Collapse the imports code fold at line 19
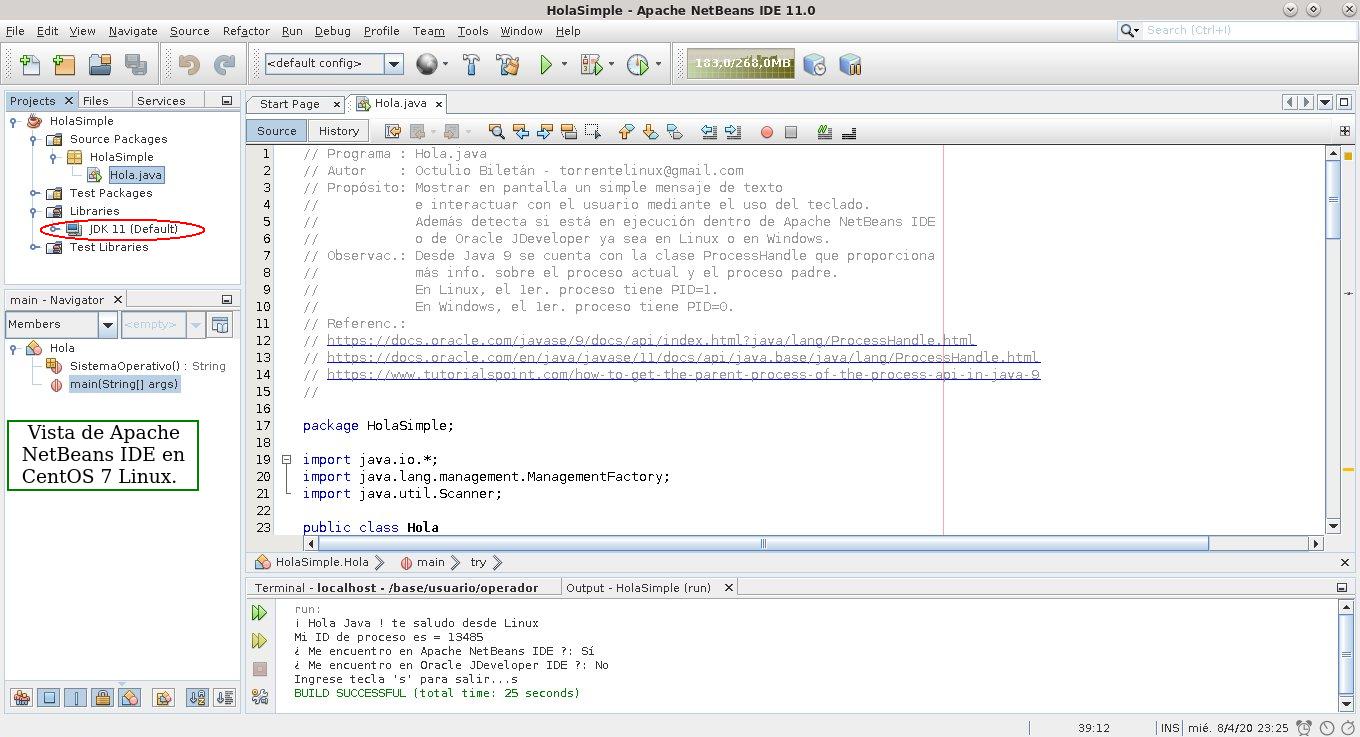 (x=286, y=460)
